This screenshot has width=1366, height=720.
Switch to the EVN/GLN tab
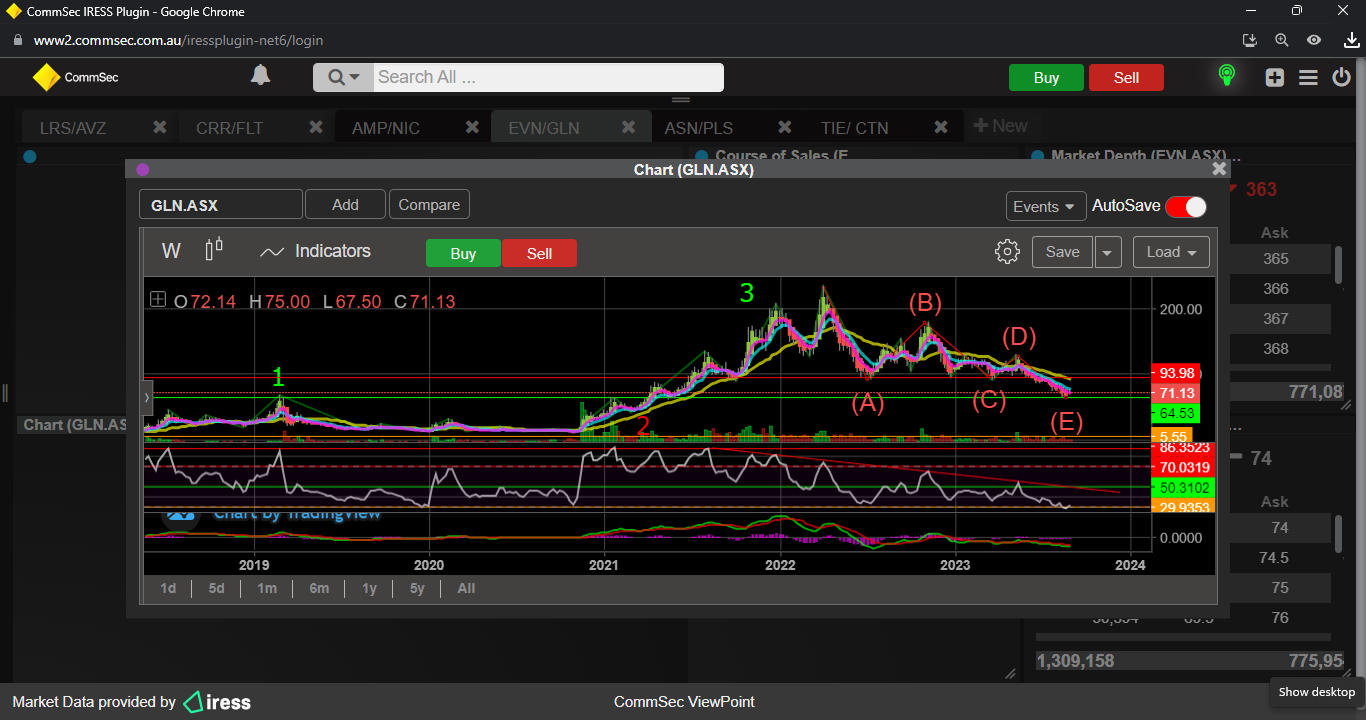coord(544,128)
